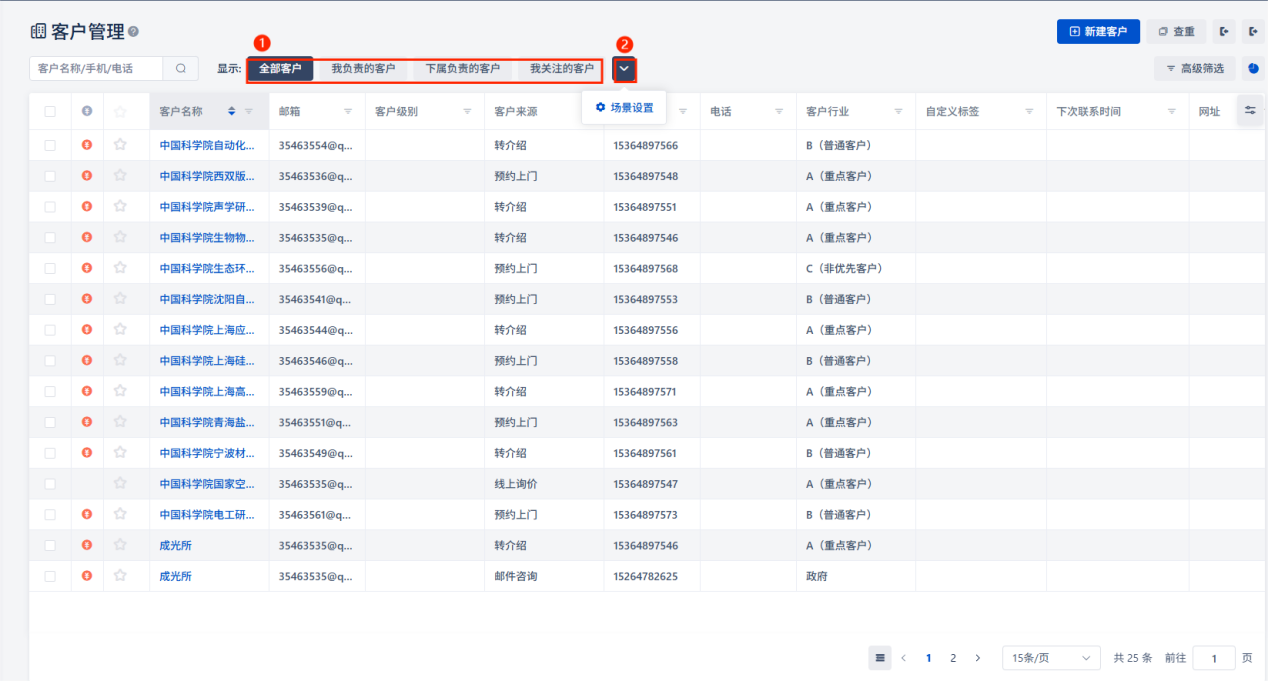Check the box for 中国科学院生态环 row

click(x=50, y=268)
